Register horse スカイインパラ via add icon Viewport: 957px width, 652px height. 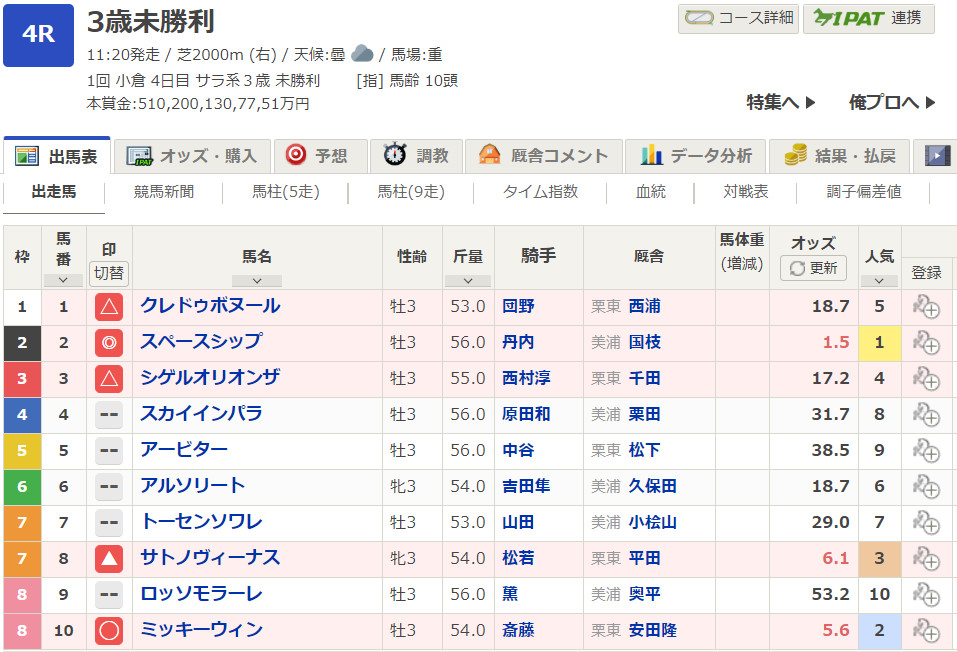(926, 415)
